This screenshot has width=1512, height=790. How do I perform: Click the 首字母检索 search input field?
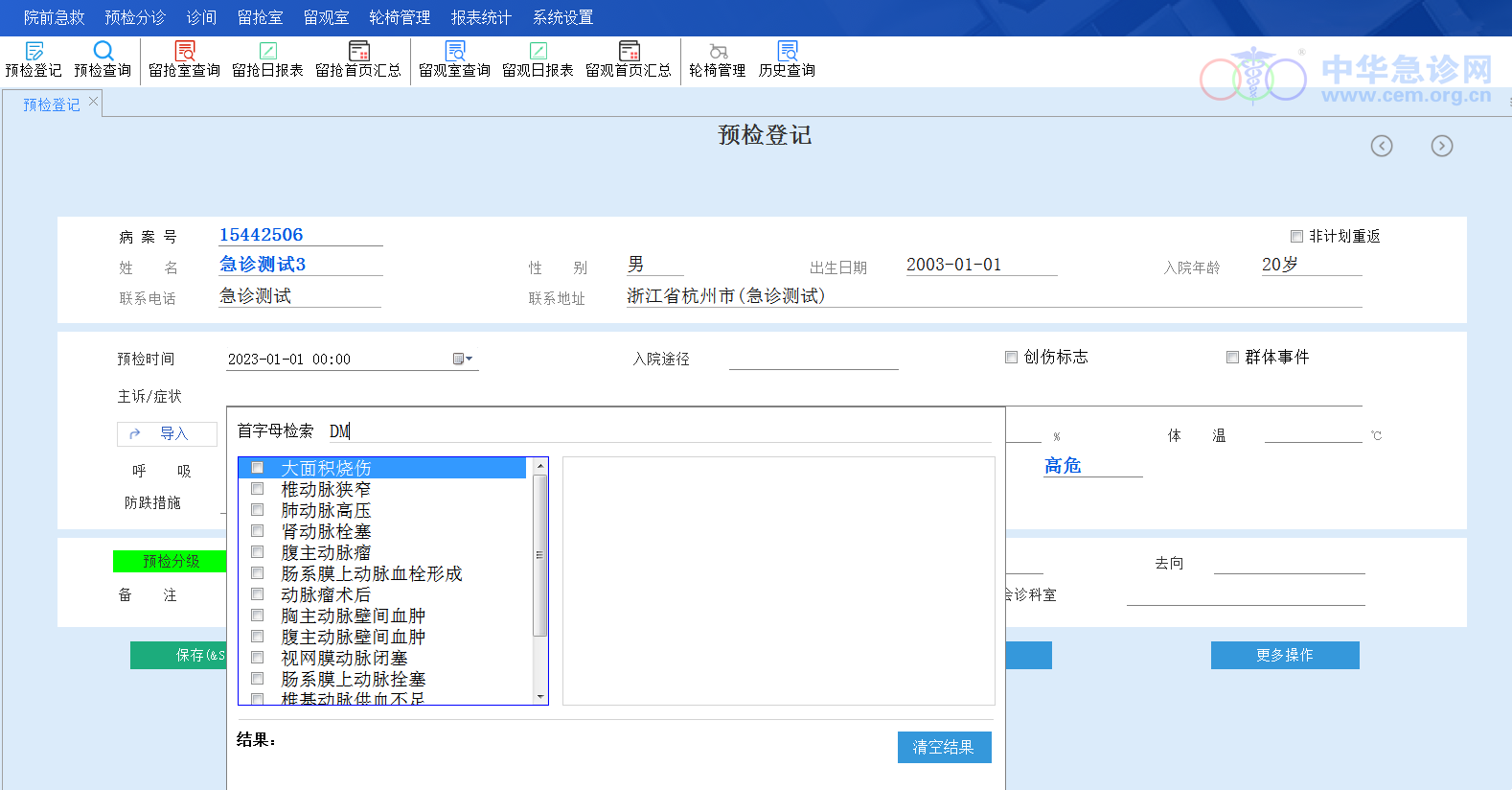661,431
